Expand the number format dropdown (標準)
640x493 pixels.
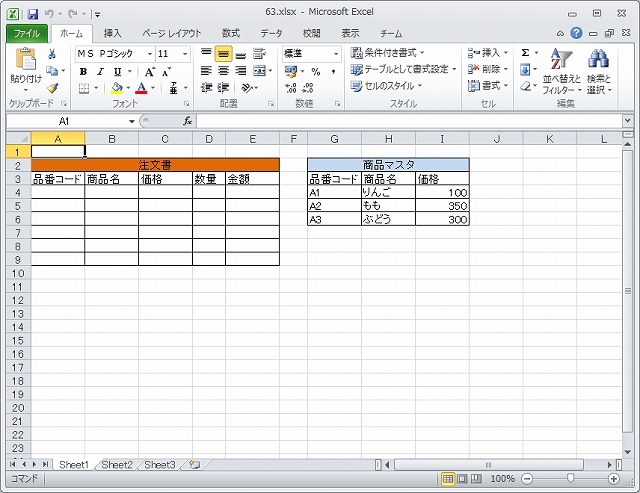337,54
